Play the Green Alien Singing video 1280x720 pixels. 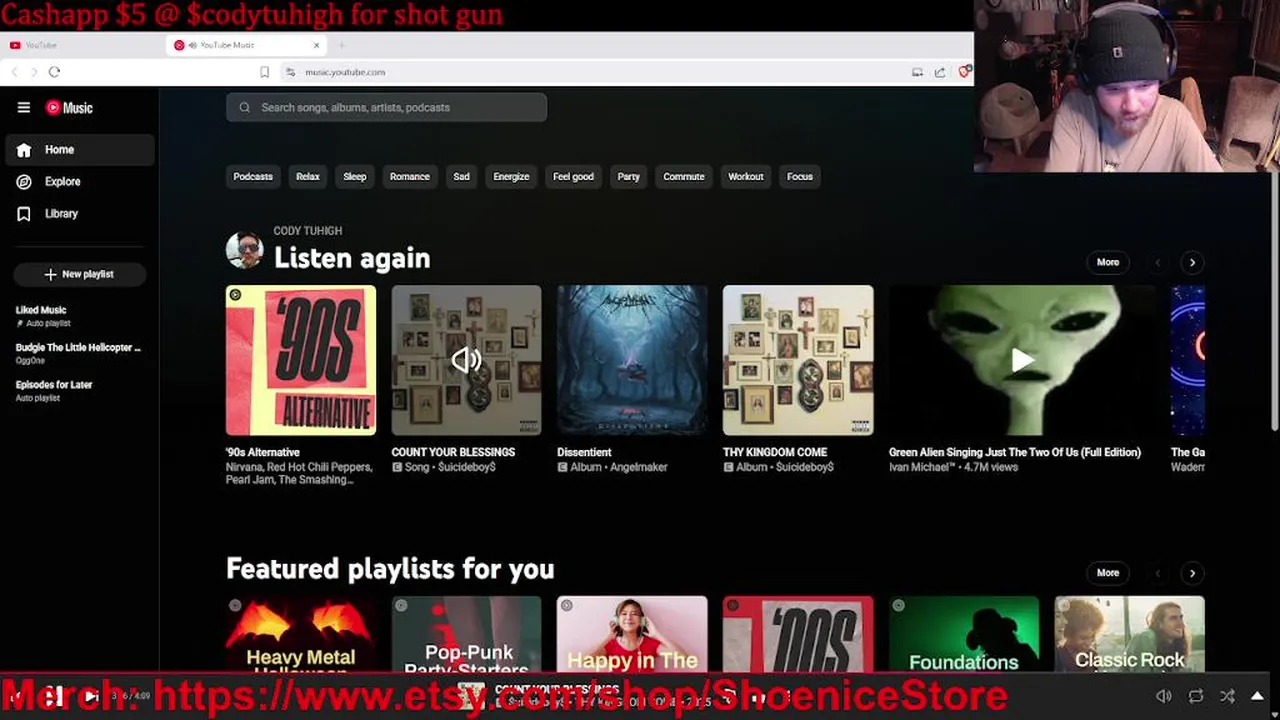click(1022, 360)
